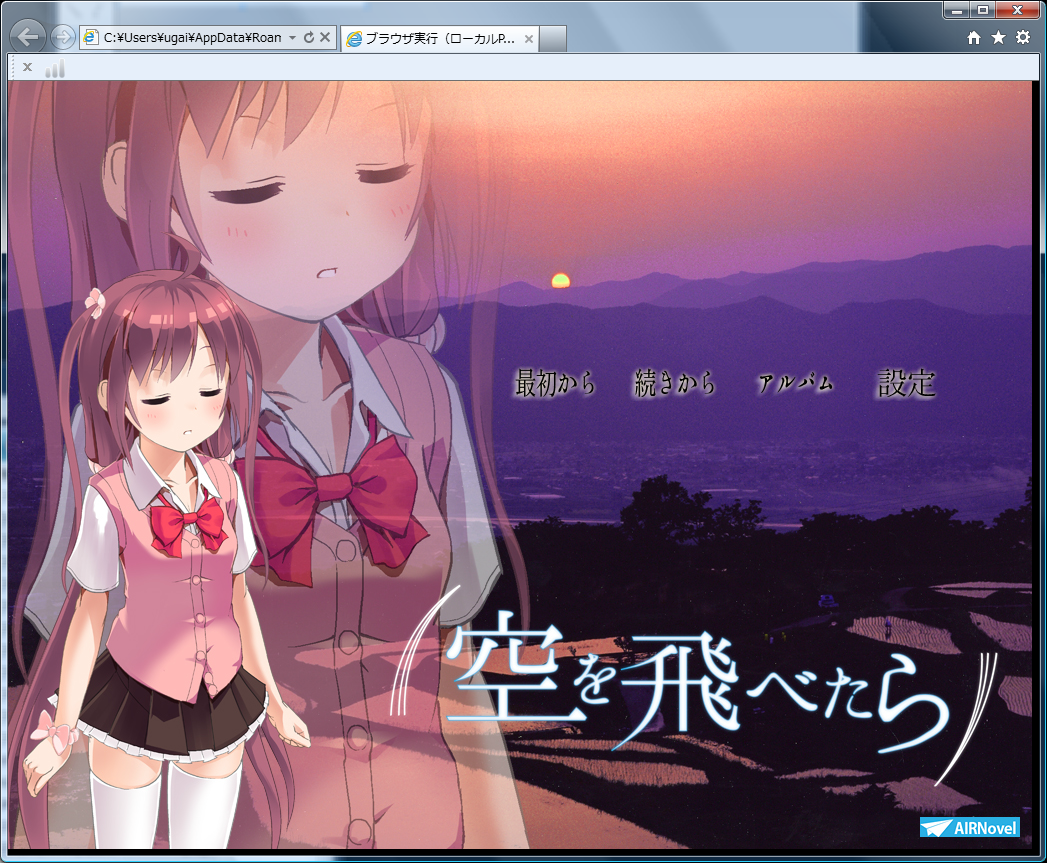Open the アルバム gallery
The height and width of the screenshot is (863, 1047).
pyautogui.click(x=796, y=383)
